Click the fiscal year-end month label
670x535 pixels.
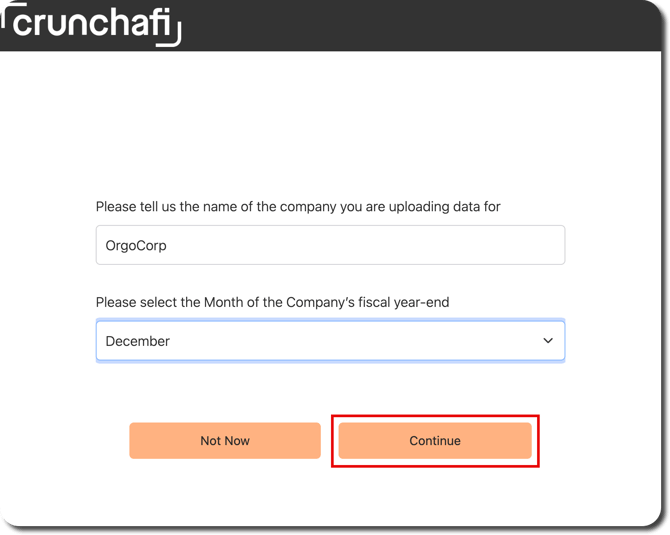pos(272,302)
